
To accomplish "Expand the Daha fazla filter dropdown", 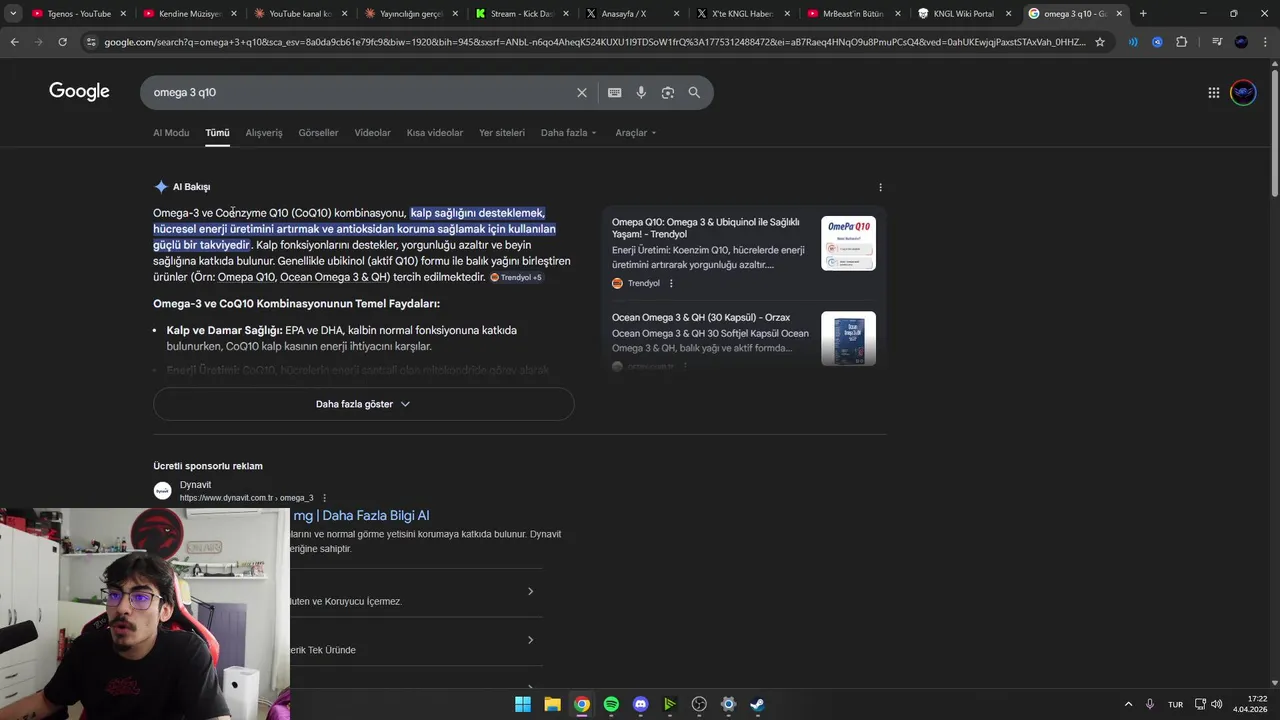I will coord(568,133).
